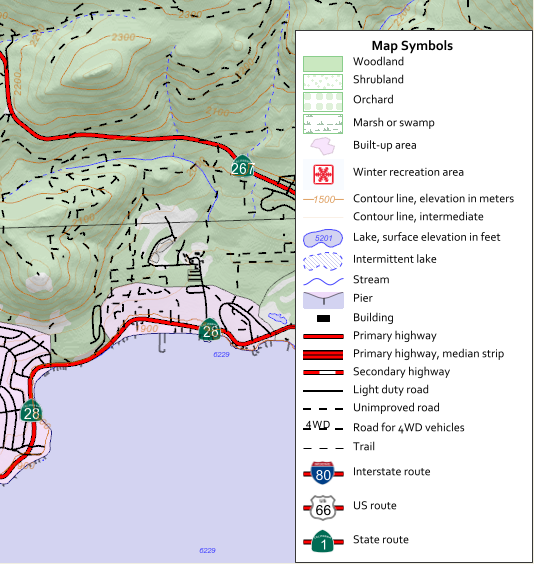Click the Intermittent lake hatched symbol
The height and width of the screenshot is (566, 535).
tap(323, 261)
